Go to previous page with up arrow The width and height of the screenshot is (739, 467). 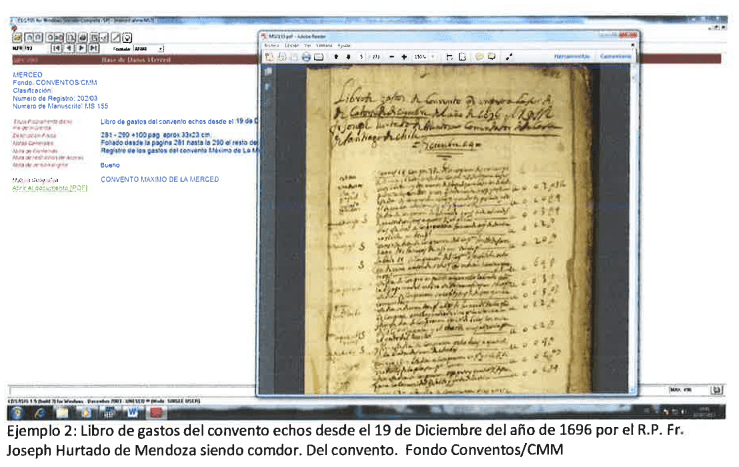(x=335, y=57)
